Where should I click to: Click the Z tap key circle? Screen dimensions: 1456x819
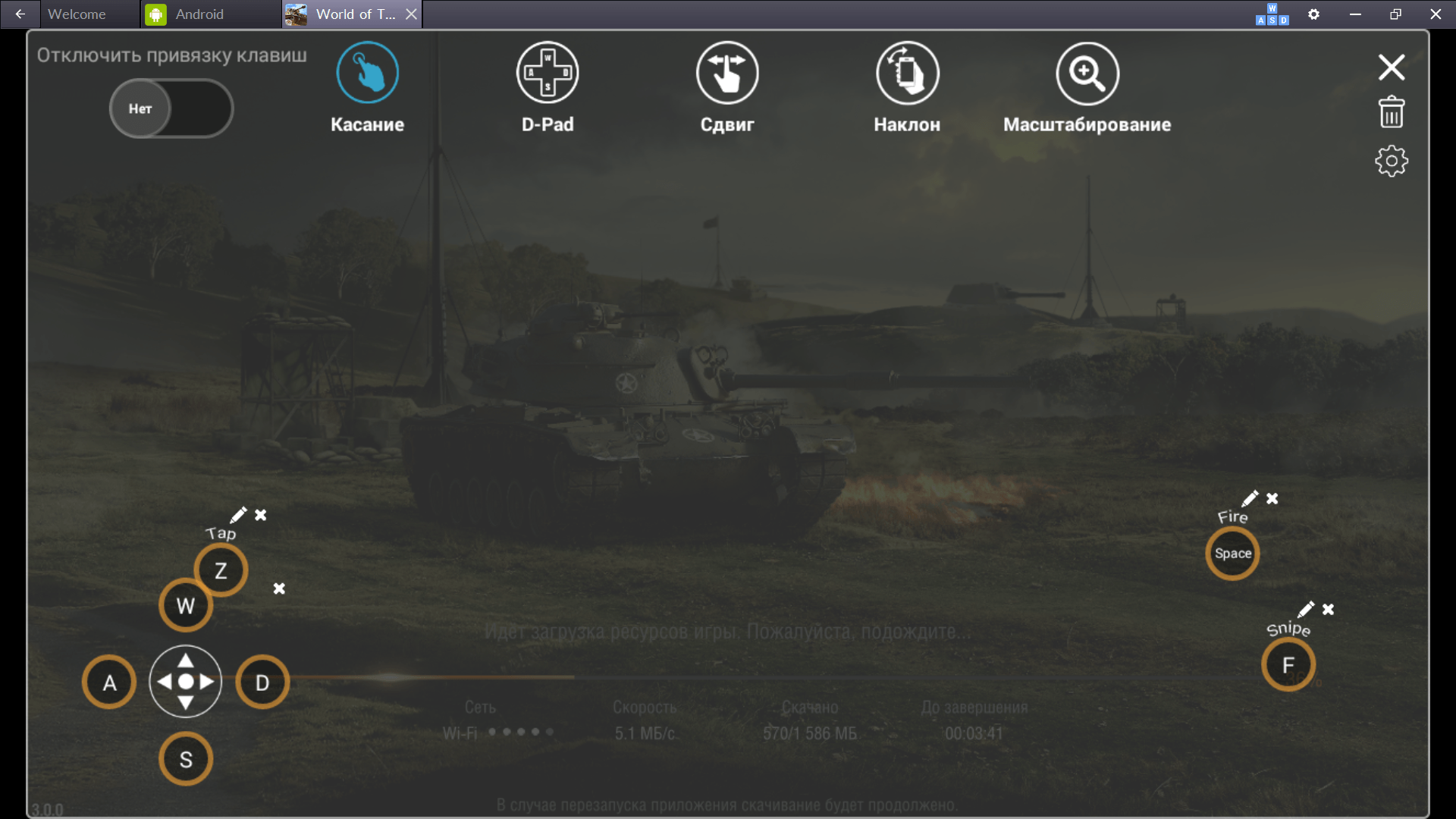221,570
